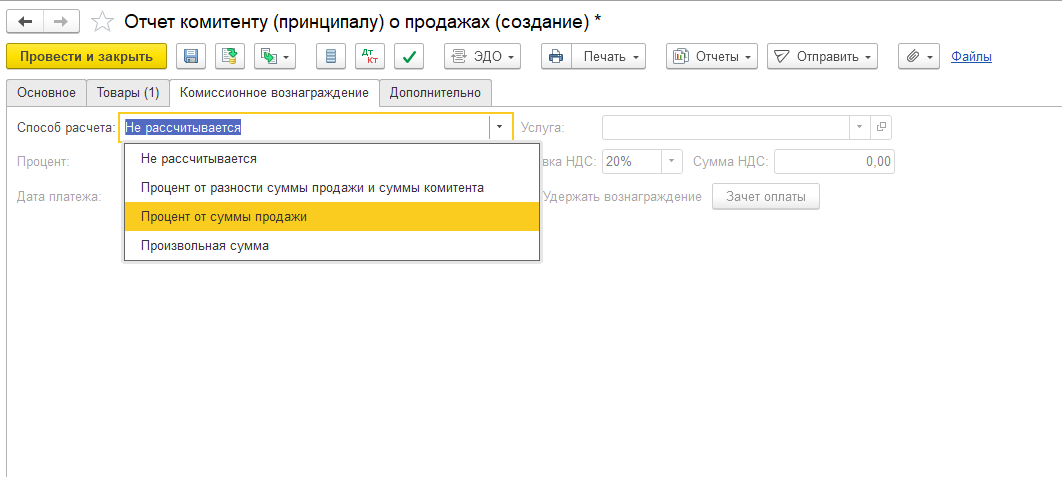1062x477 pixels.
Task: Open the Товары (1) tab
Action: [128, 93]
